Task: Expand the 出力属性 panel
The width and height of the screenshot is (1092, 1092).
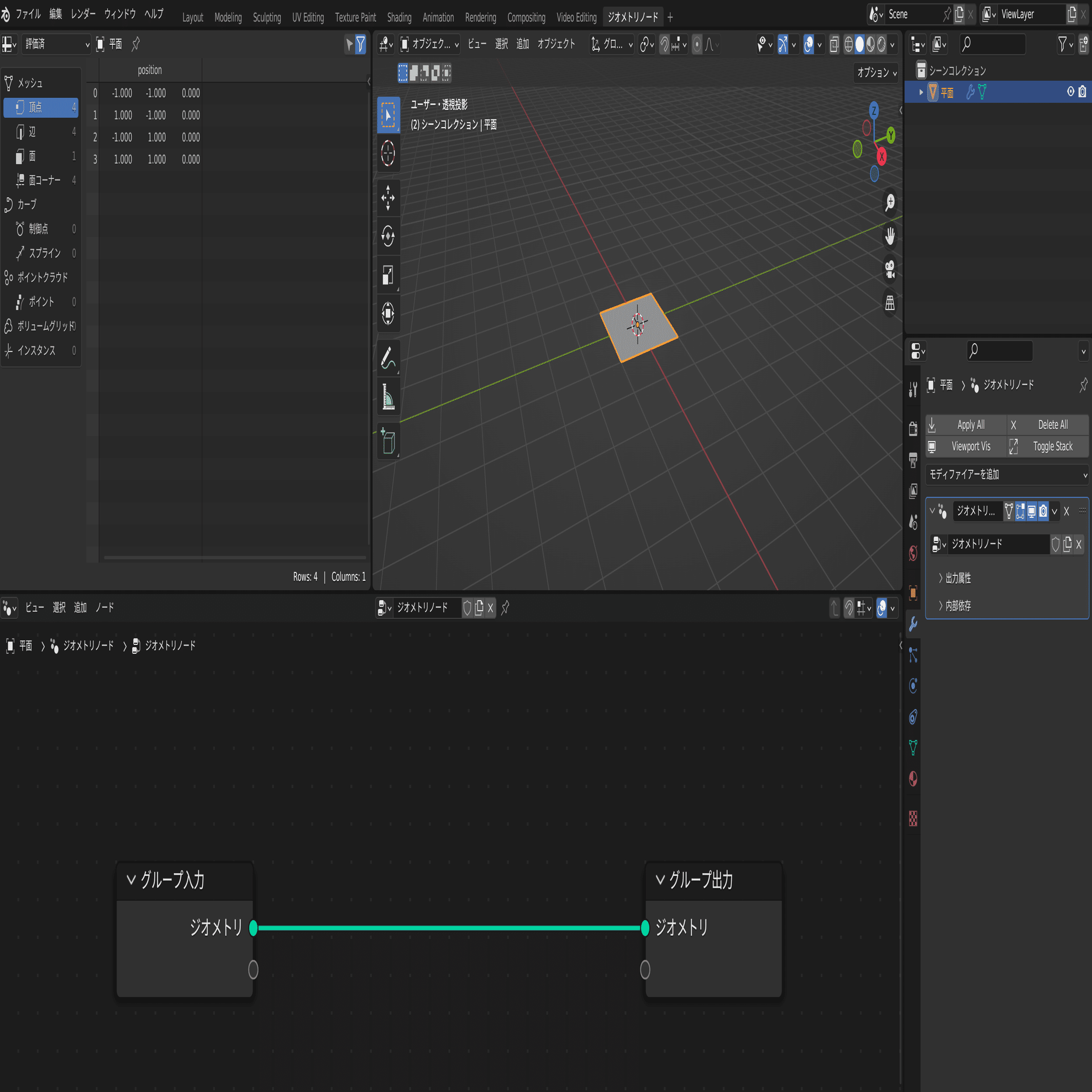Action: [x=958, y=577]
